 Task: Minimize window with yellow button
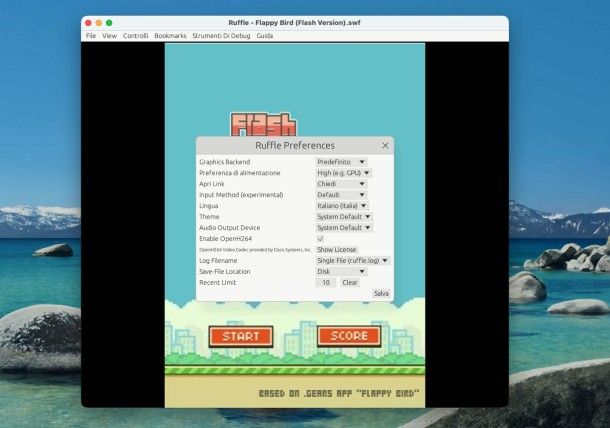[x=99, y=23]
